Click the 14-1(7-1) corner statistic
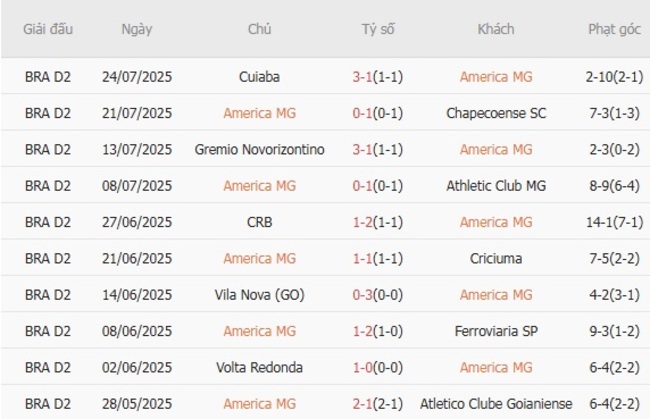This screenshot has height=419, width=650. click(x=614, y=222)
